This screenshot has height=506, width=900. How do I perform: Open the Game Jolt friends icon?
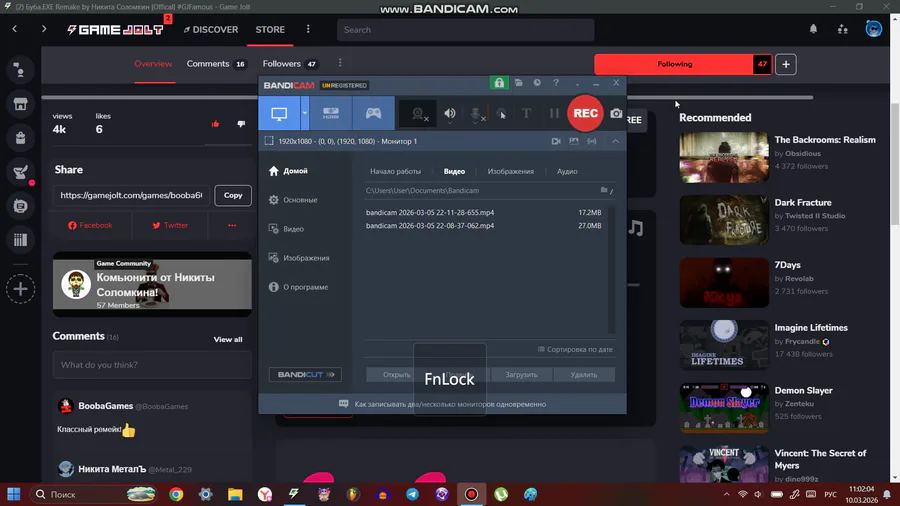click(x=843, y=29)
